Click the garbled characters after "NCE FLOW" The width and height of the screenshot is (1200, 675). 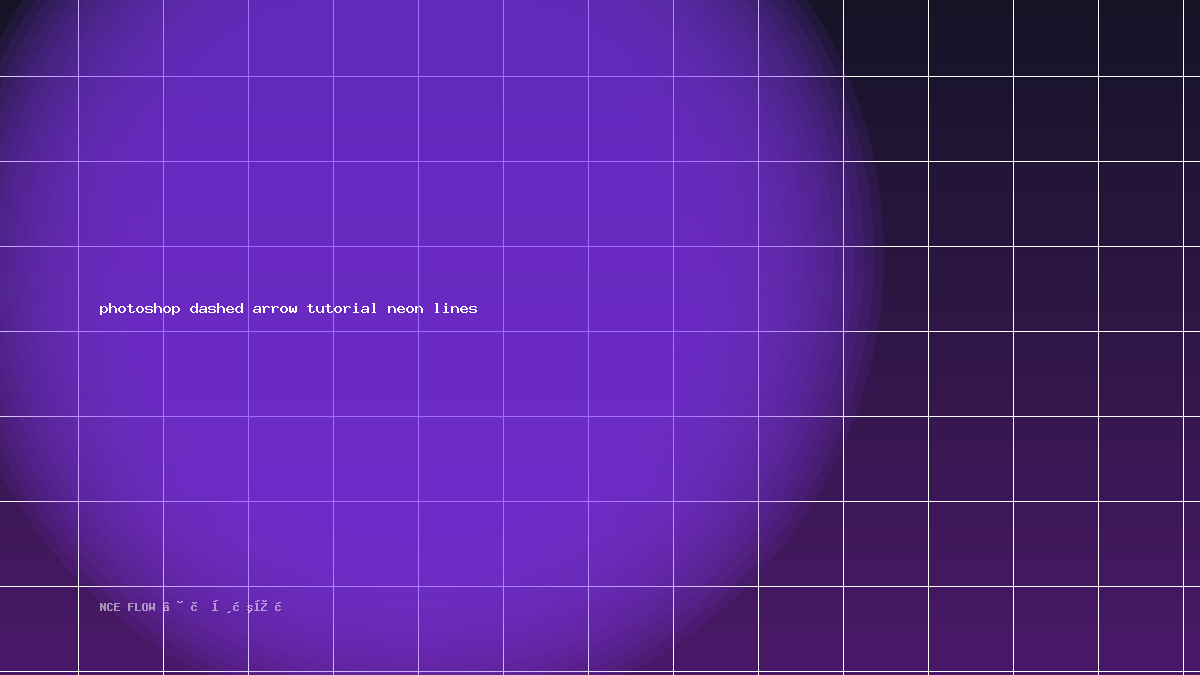click(222, 607)
